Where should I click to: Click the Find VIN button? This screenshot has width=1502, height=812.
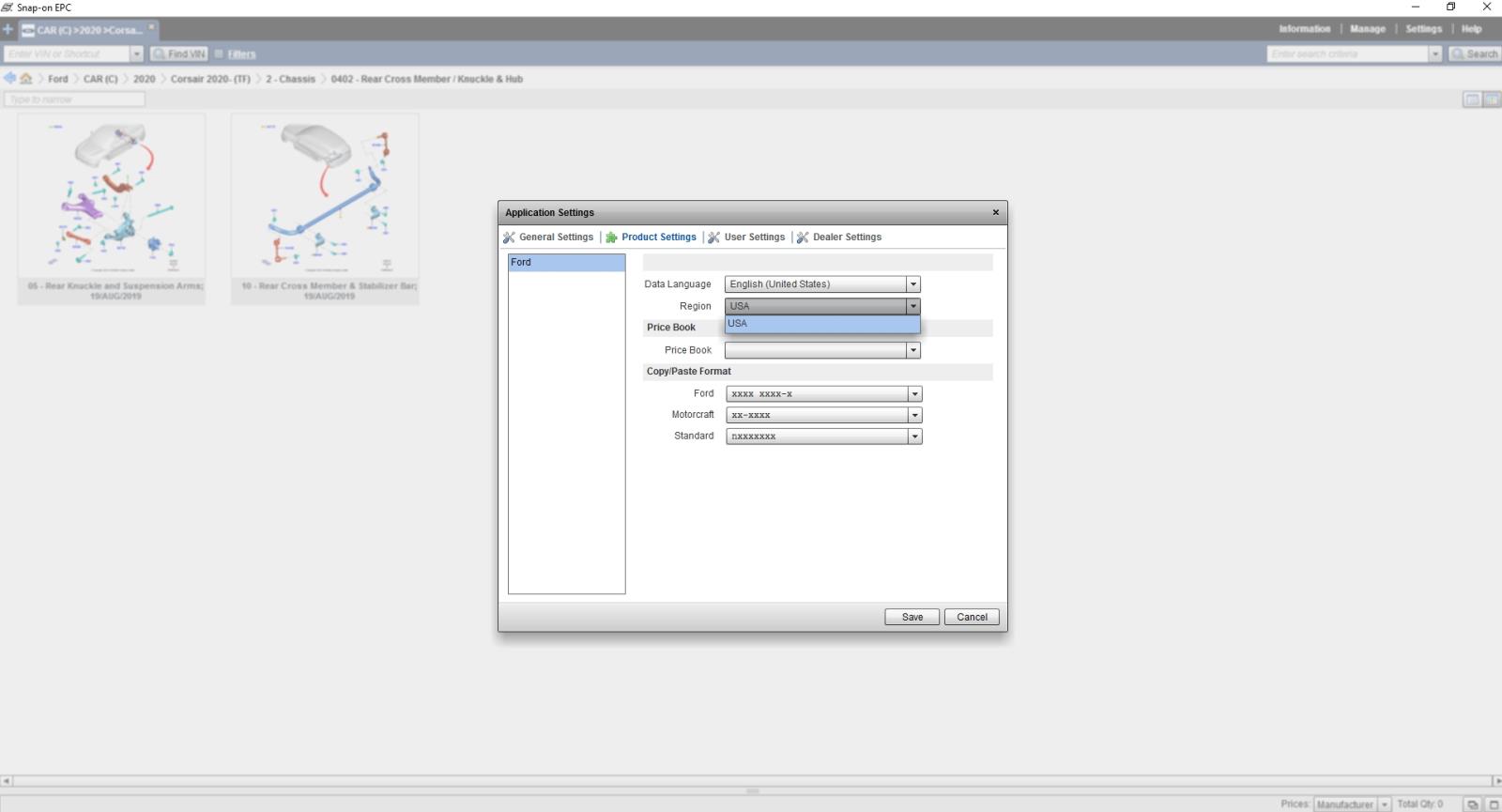(x=179, y=54)
